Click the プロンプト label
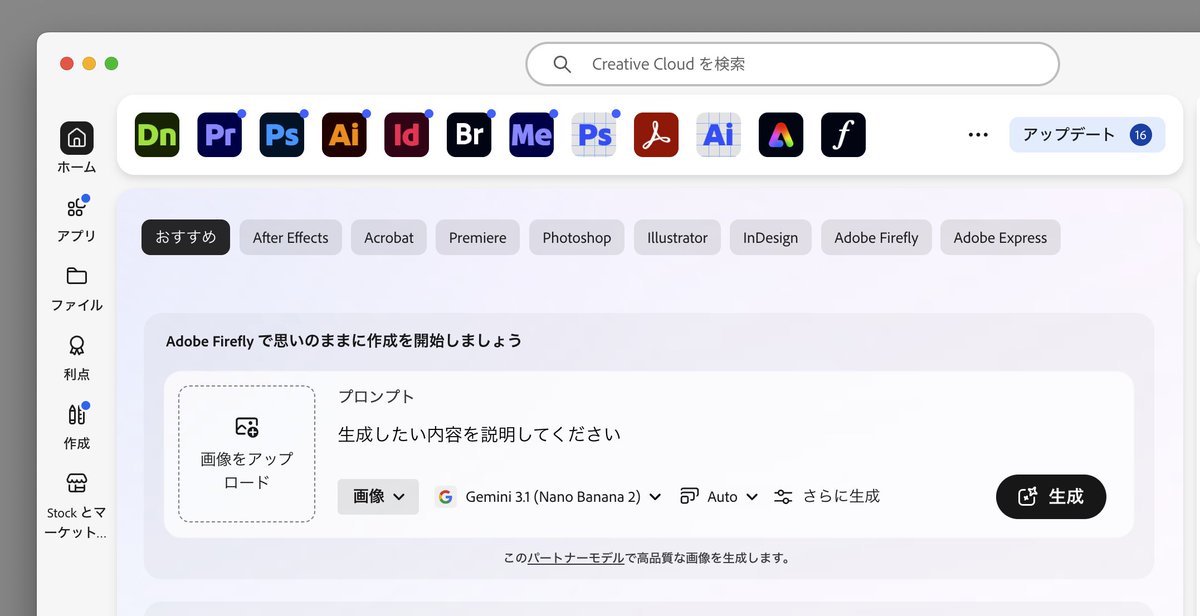Screen dimensions: 1200x616 coord(376,396)
